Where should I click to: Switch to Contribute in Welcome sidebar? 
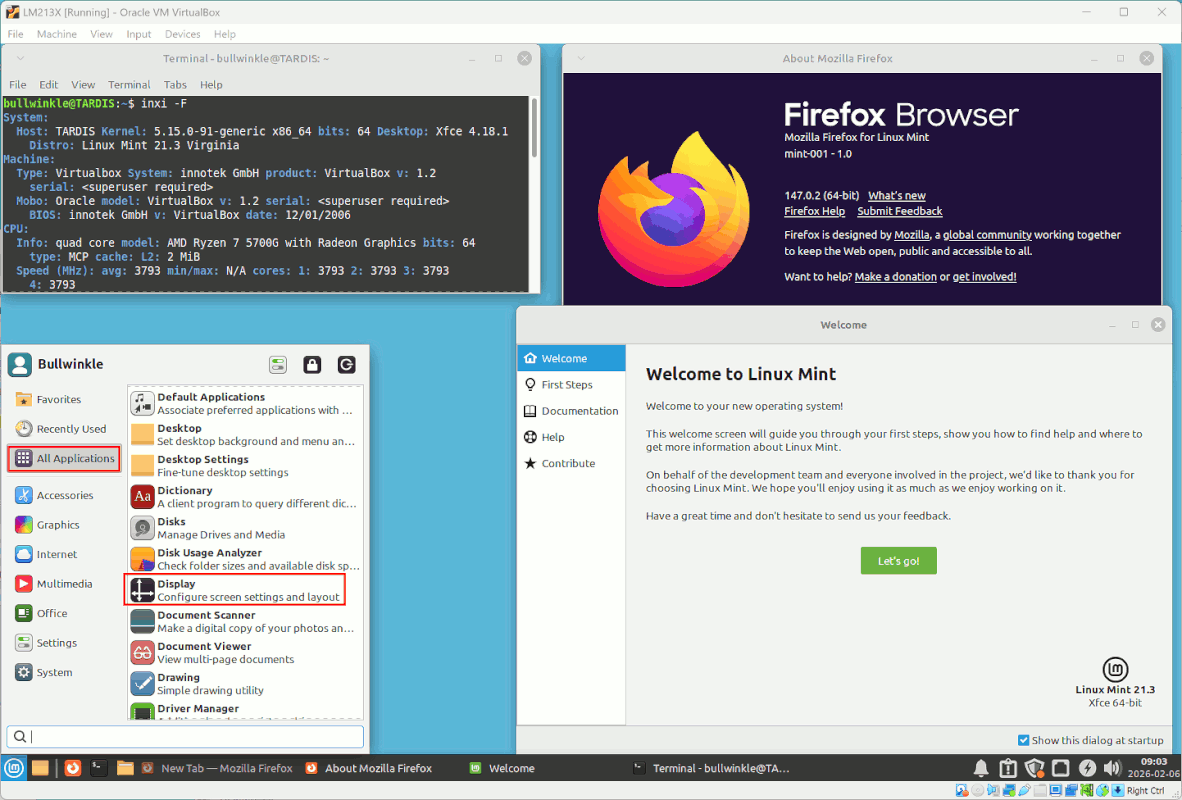[x=571, y=464]
